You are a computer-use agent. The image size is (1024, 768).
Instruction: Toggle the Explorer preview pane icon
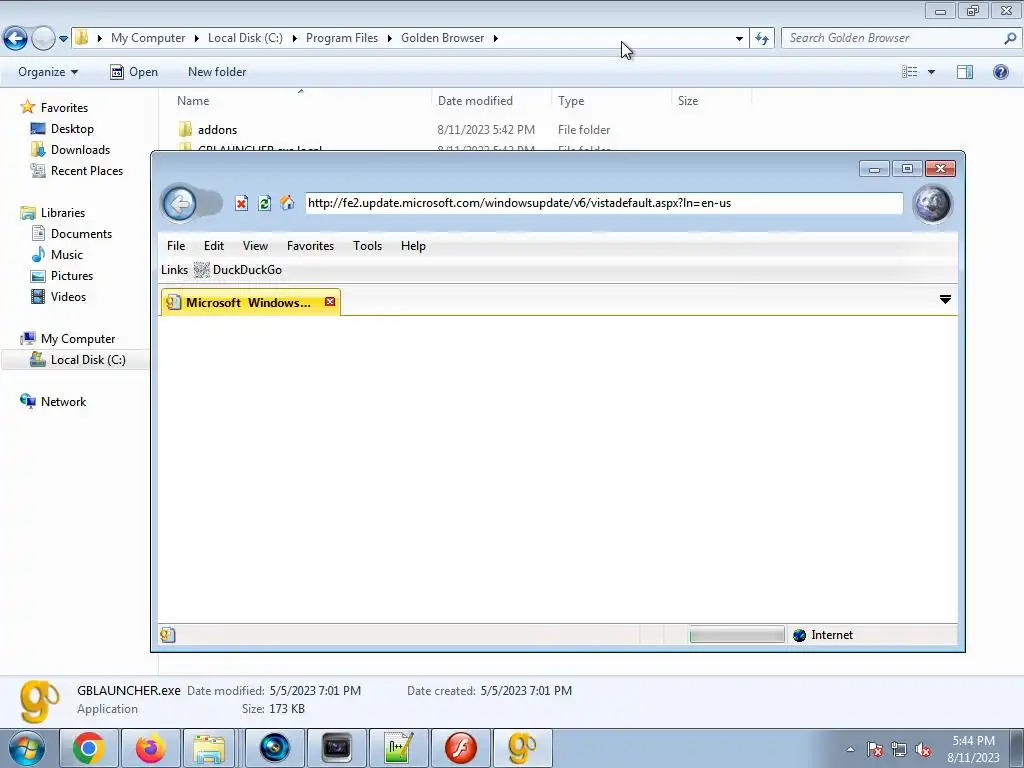(965, 72)
